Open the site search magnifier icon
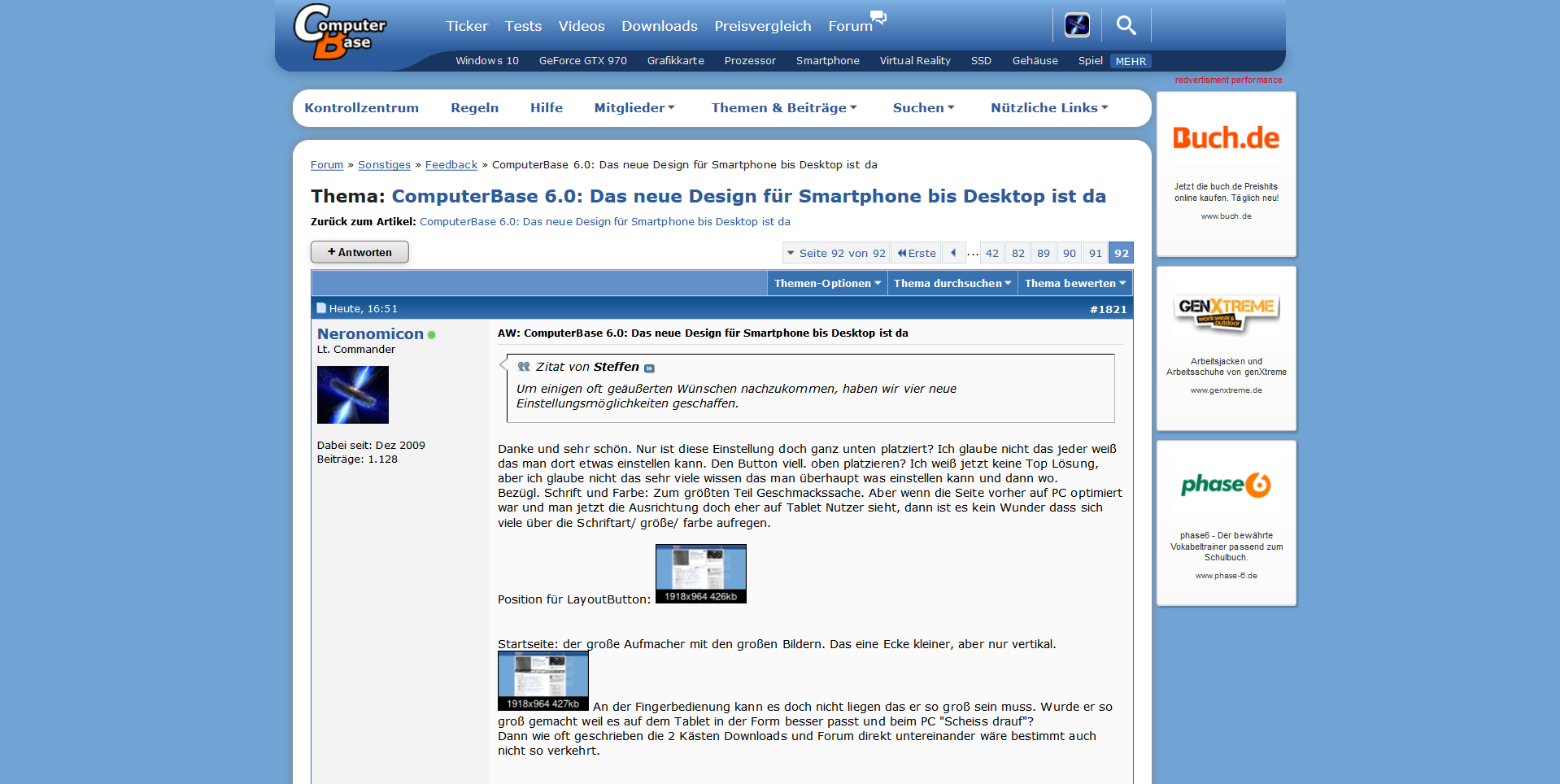 click(1126, 25)
